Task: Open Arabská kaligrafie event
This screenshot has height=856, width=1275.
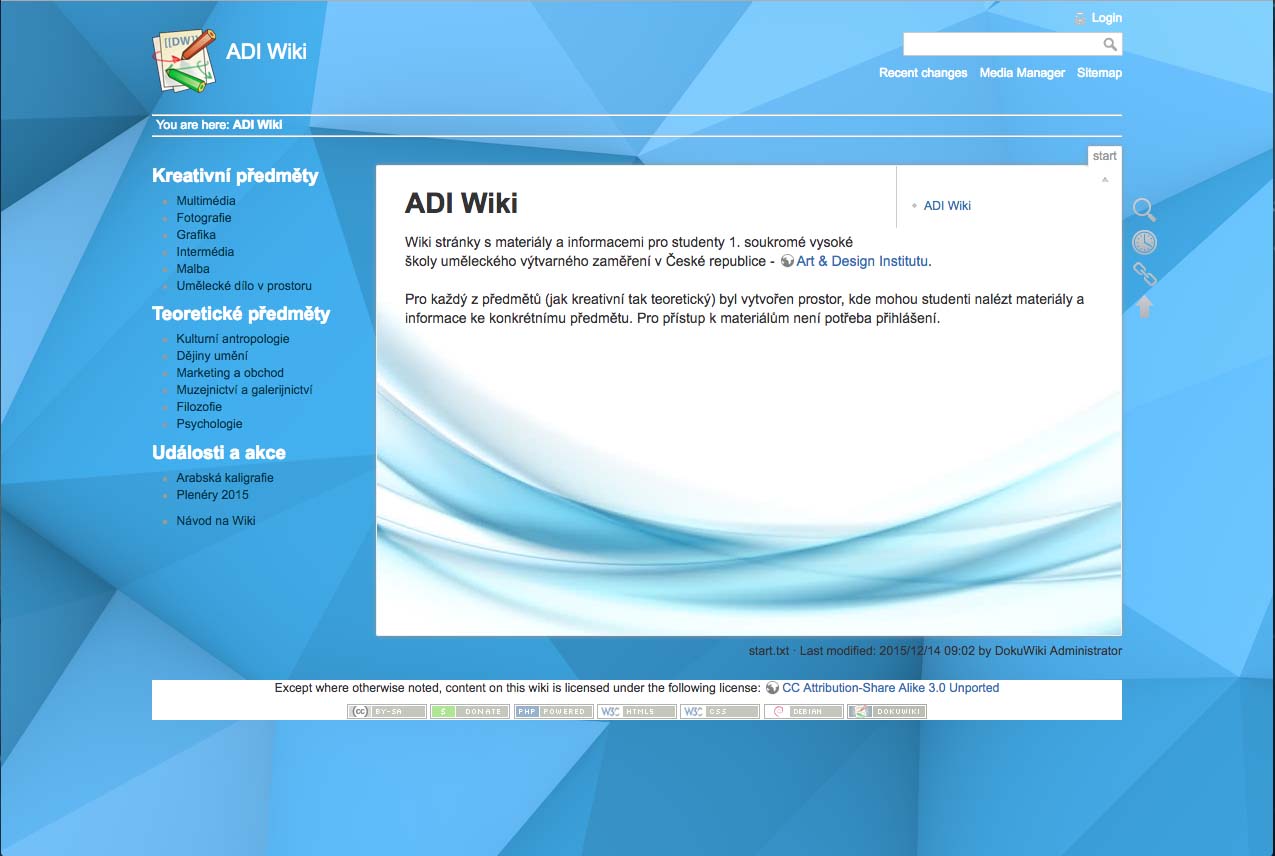Action: (x=225, y=478)
